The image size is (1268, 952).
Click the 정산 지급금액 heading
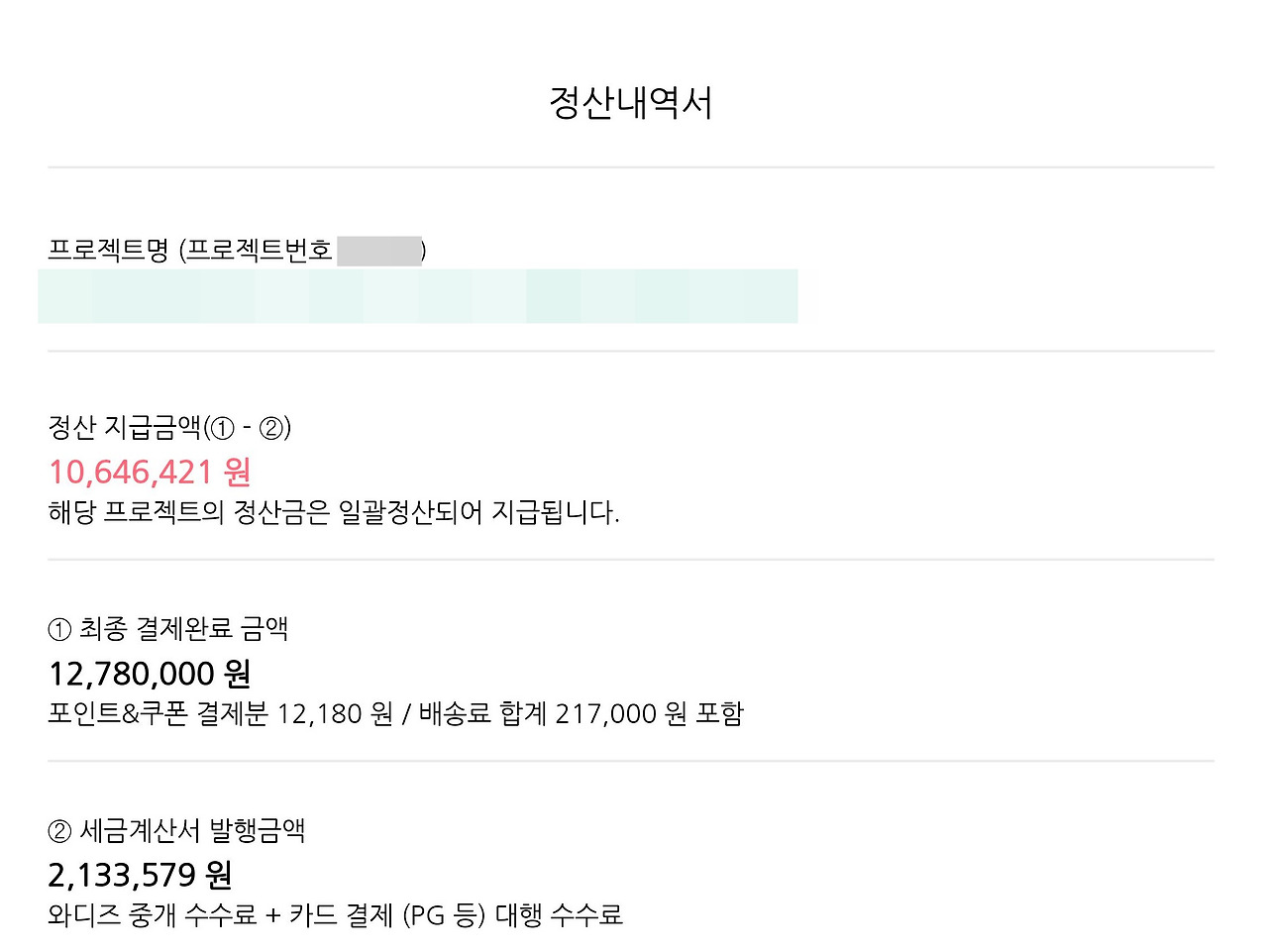coord(124,428)
